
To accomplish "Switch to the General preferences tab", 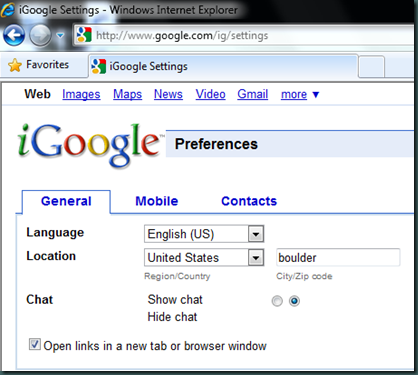I will point(66,201).
